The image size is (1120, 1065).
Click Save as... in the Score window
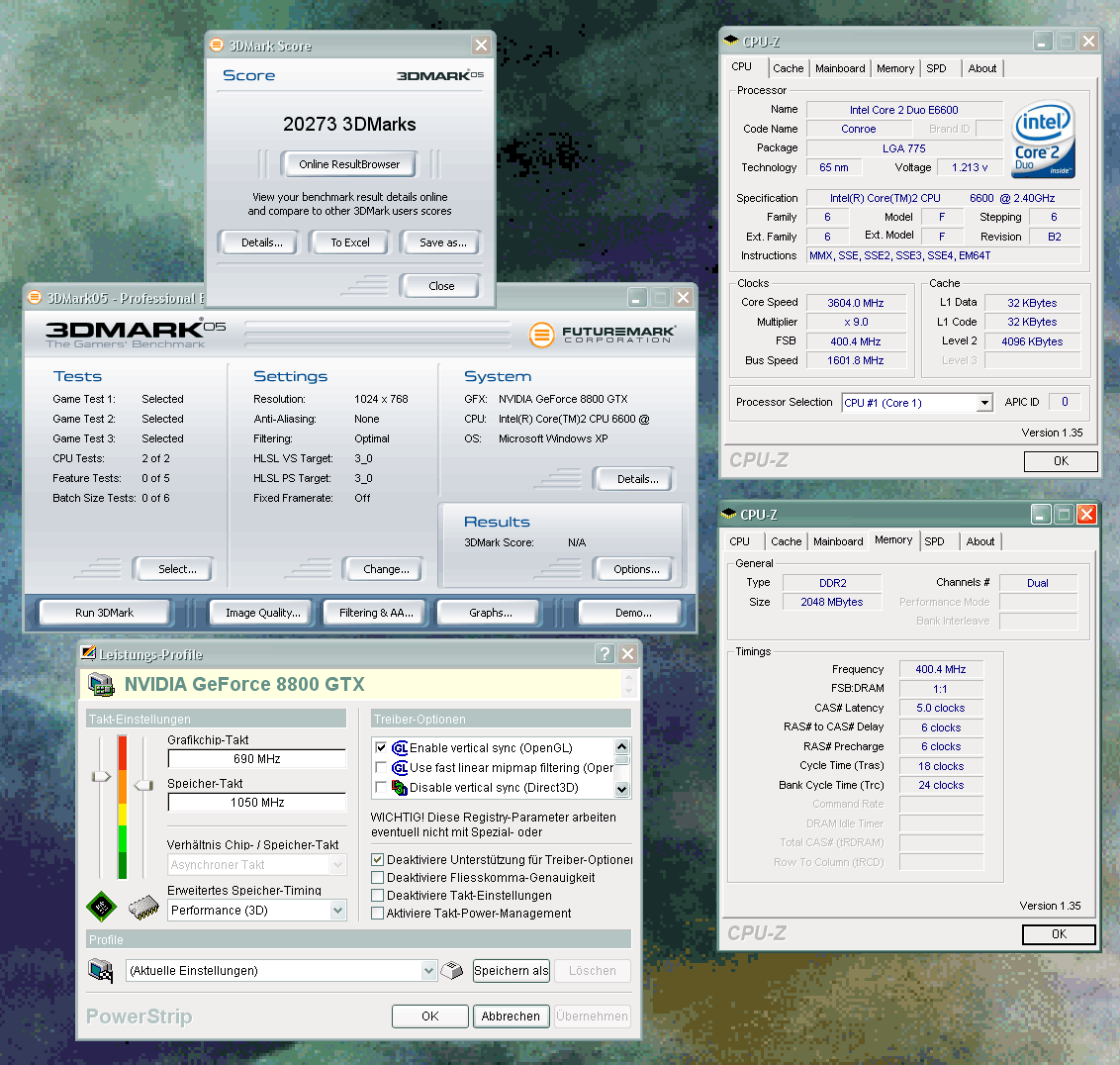point(443,243)
